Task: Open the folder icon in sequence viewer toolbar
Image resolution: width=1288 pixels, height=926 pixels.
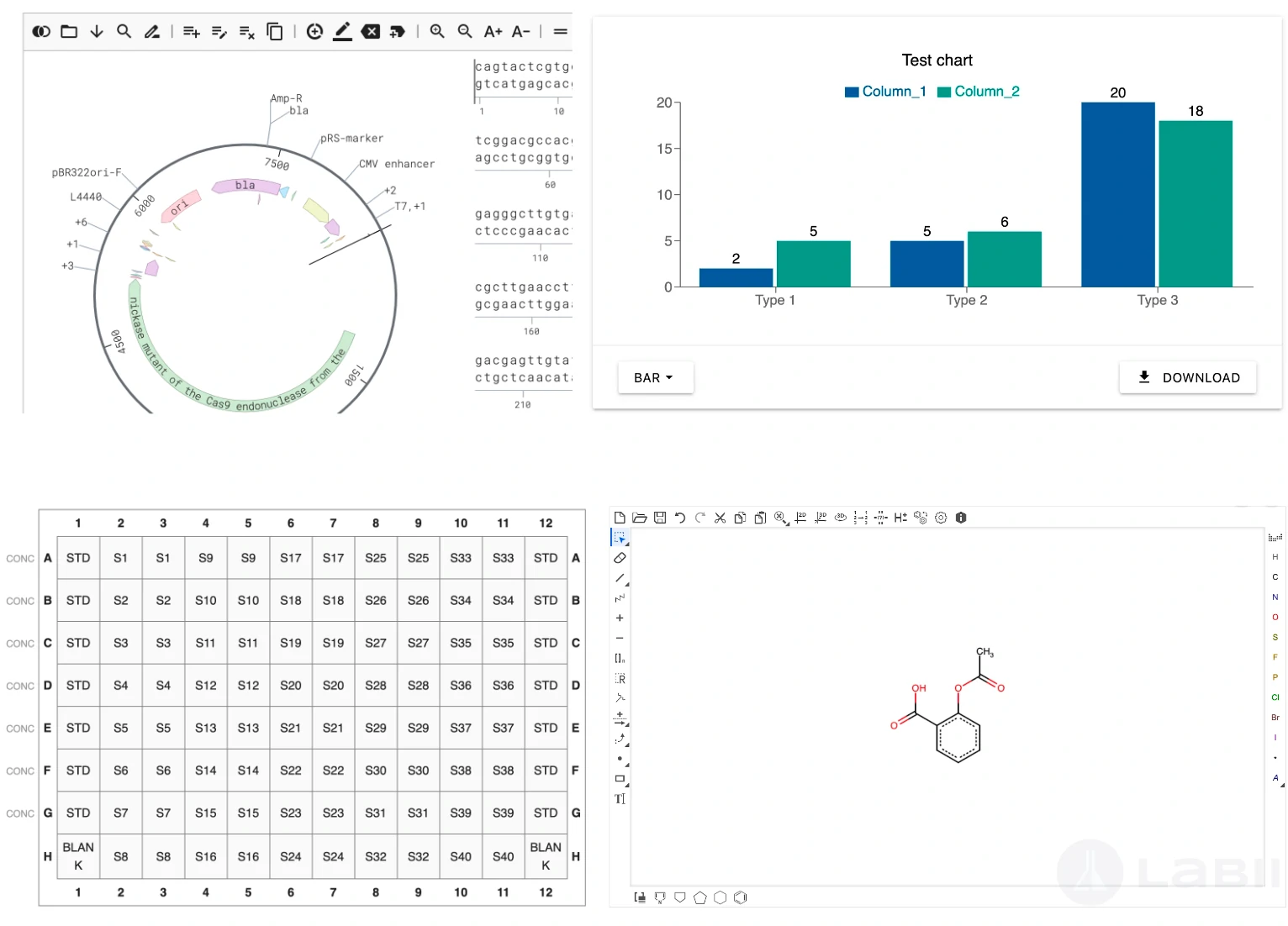Action: pos(69,32)
